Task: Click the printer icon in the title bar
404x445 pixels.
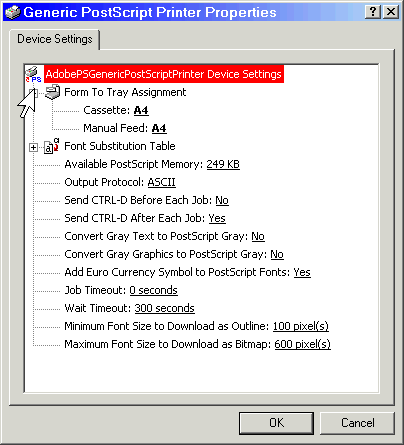Action: pyautogui.click(x=13, y=12)
